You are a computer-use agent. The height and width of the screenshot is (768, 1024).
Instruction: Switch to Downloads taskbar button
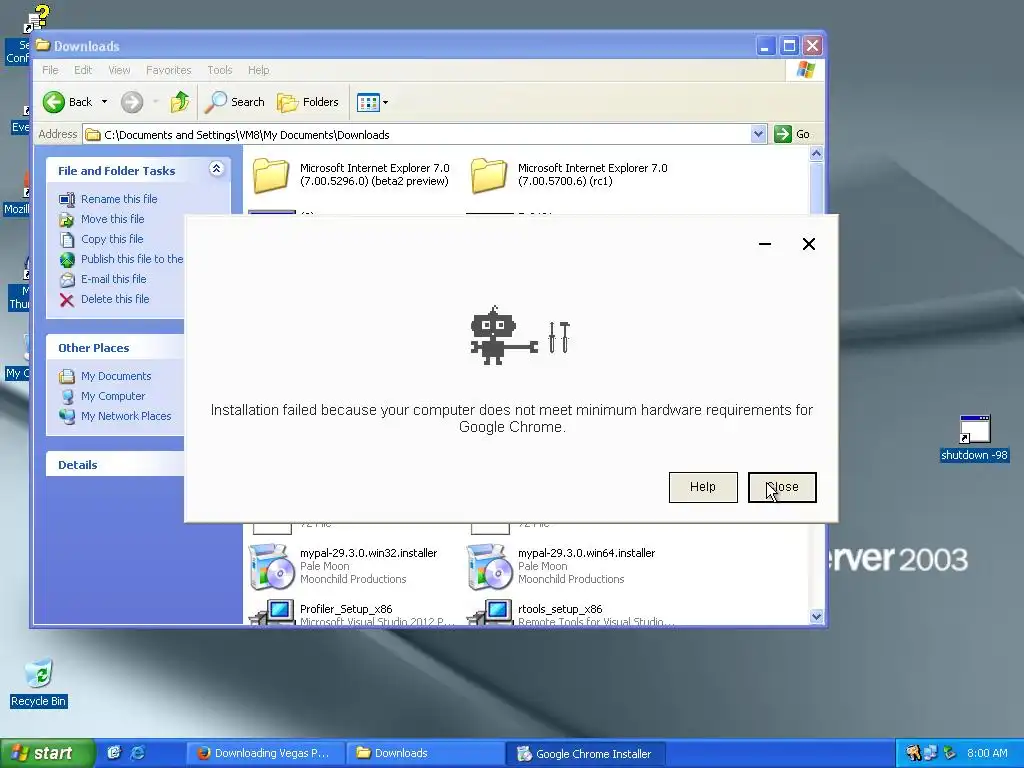coord(425,754)
